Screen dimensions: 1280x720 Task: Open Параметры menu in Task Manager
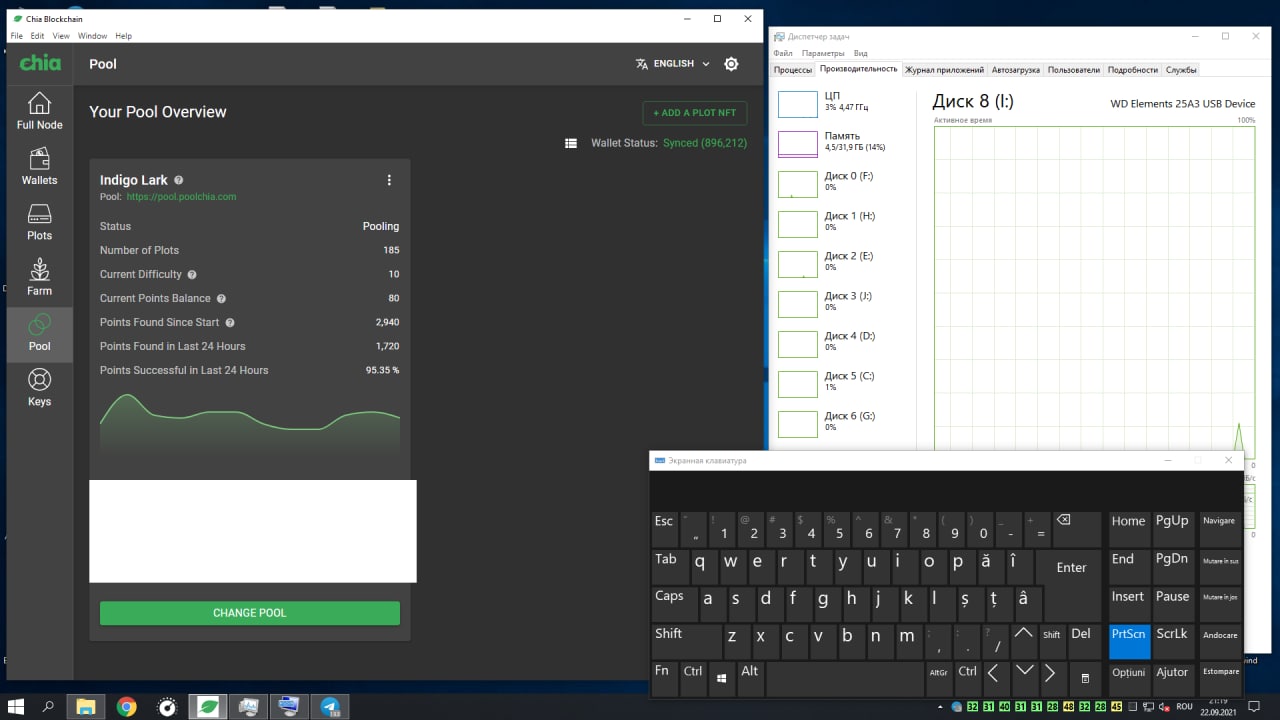tap(823, 53)
